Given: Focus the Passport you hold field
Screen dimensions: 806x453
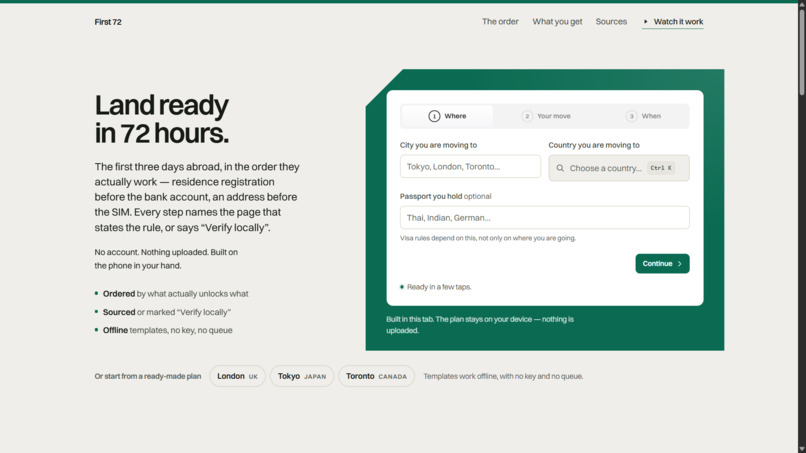Looking at the screenshot, I should 544,218.
